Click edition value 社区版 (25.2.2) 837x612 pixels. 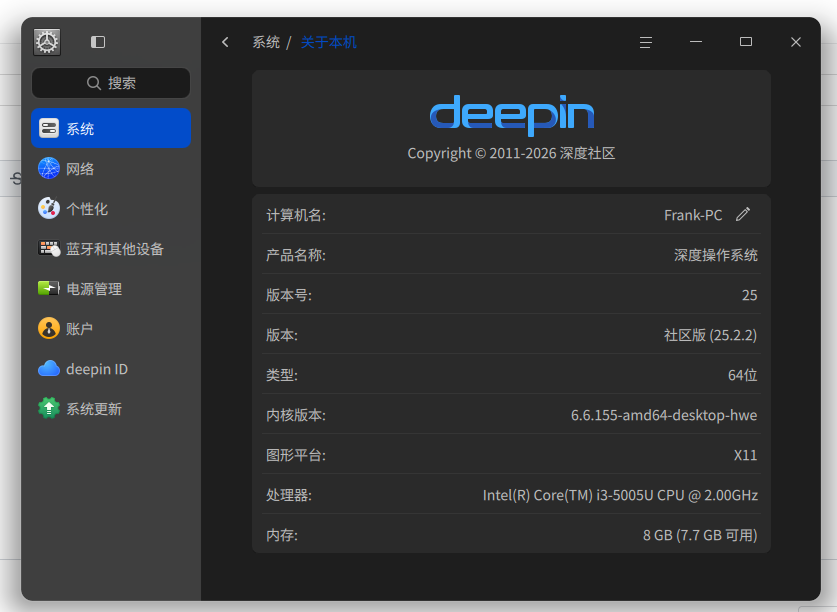pos(710,335)
